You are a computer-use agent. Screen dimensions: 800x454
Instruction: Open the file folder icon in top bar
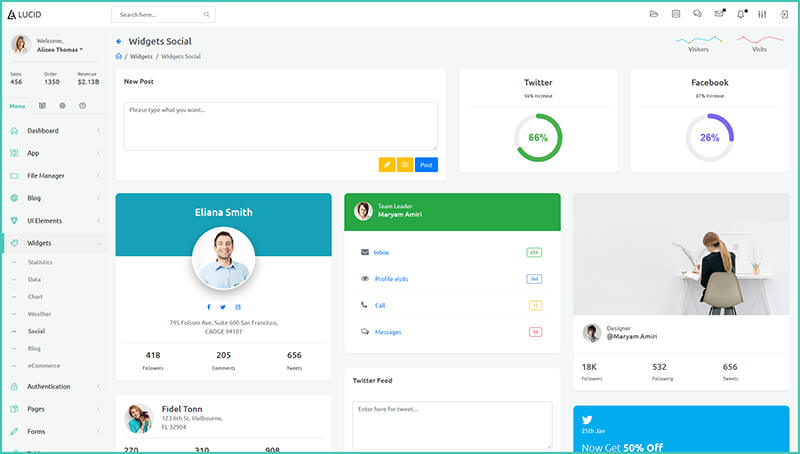[x=654, y=14]
